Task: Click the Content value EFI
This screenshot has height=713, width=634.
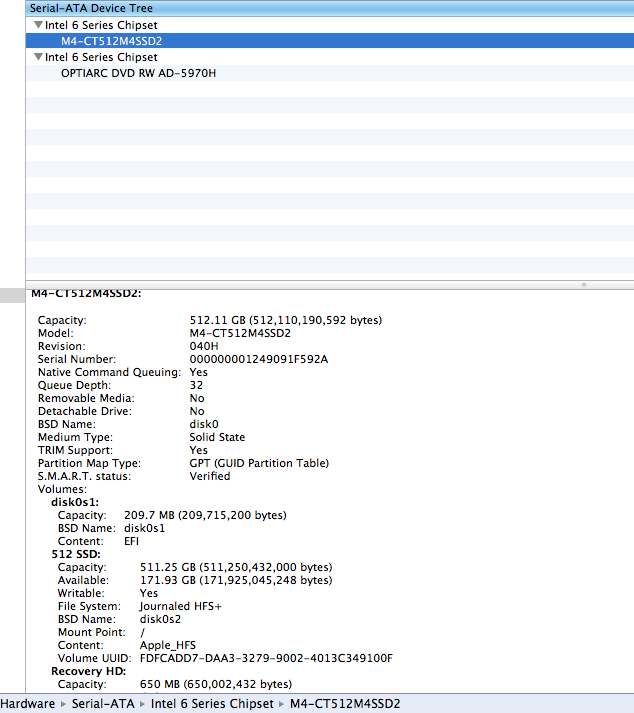Action: tap(131, 541)
